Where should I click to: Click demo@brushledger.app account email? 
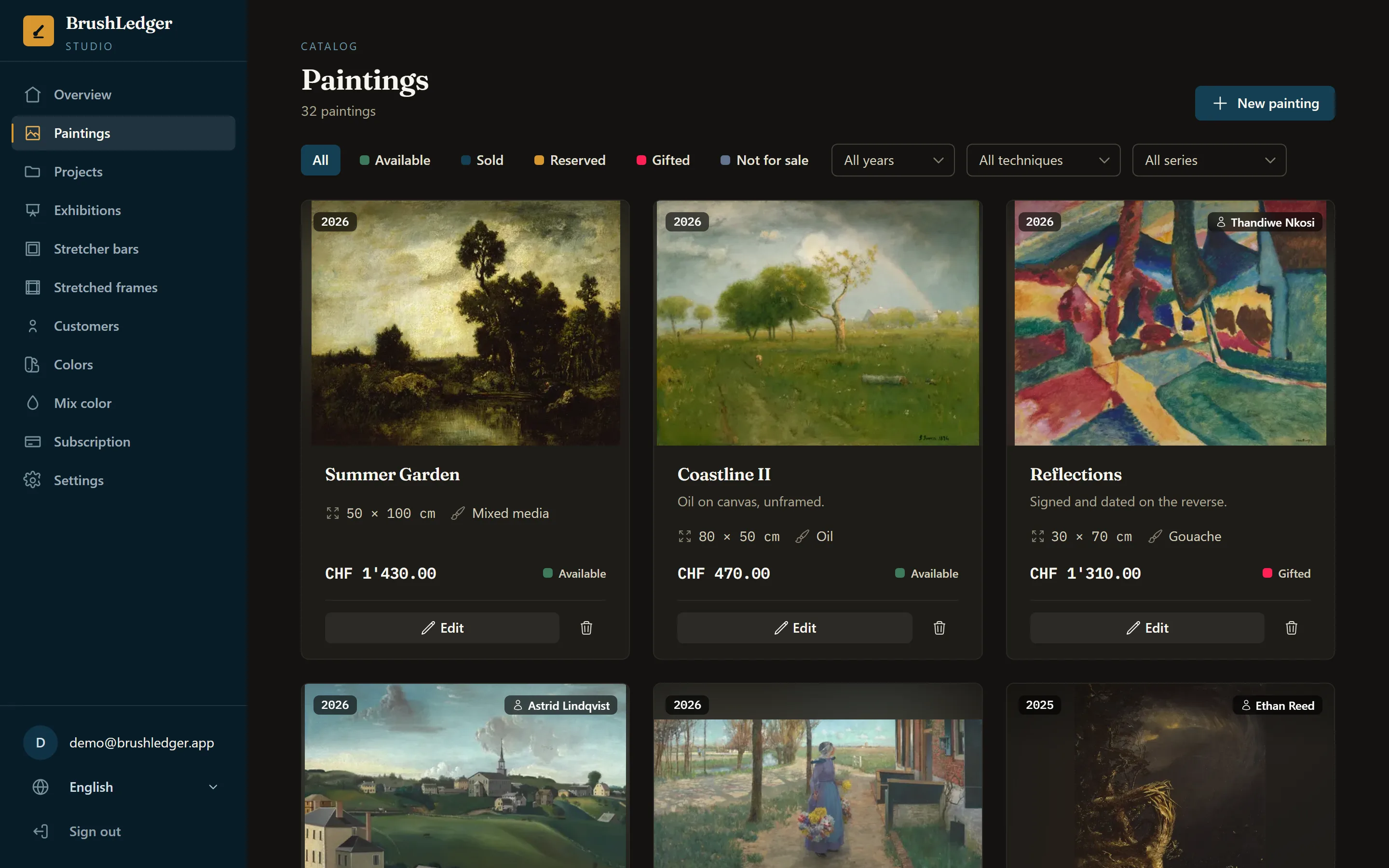[142, 743]
